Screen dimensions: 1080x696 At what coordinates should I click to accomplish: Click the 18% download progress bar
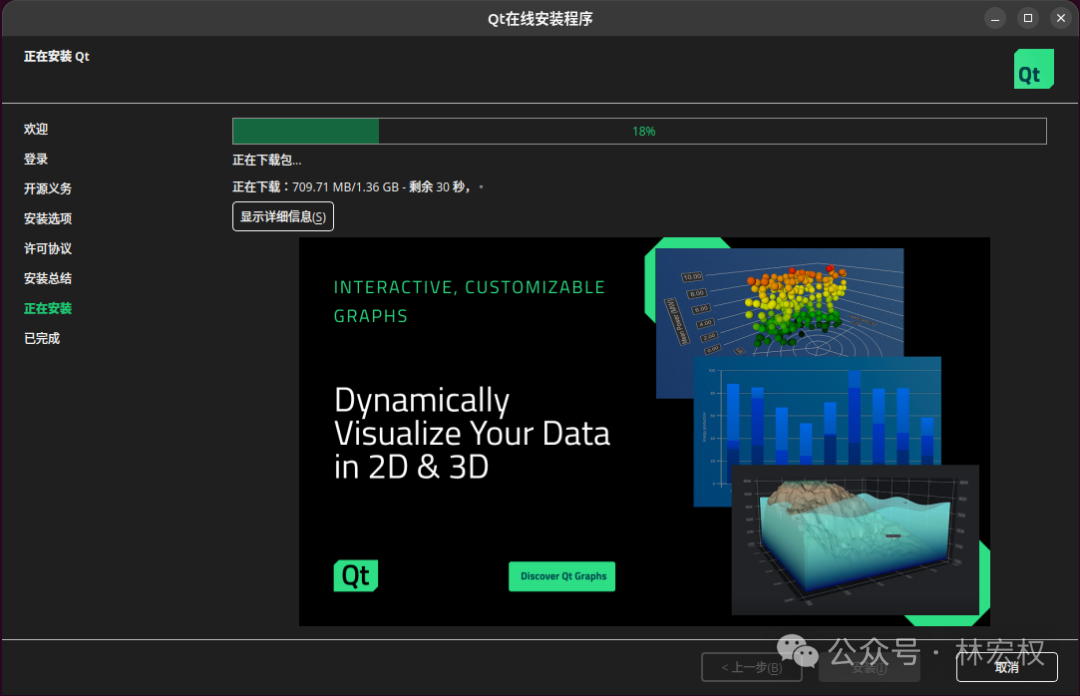click(639, 131)
